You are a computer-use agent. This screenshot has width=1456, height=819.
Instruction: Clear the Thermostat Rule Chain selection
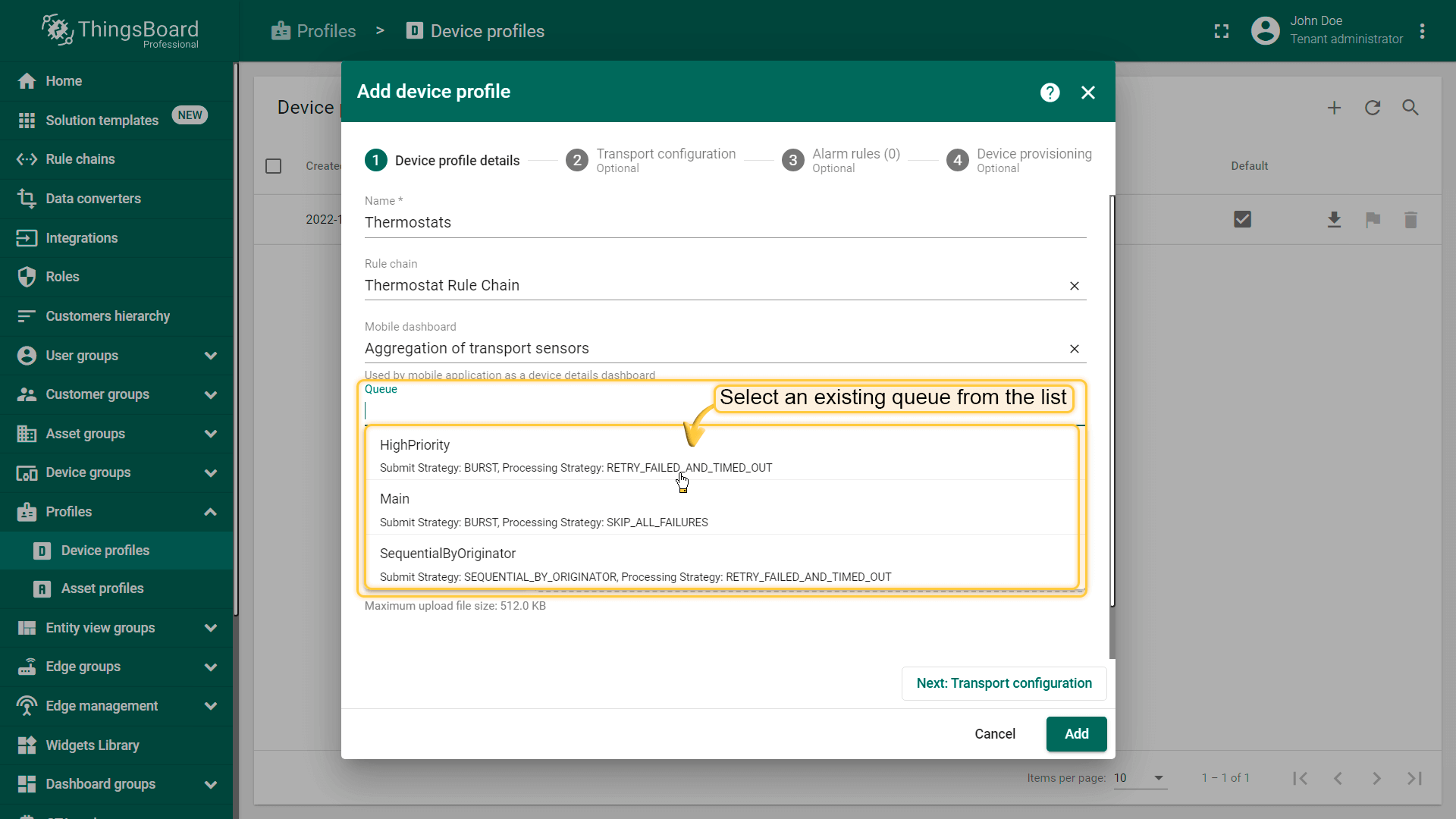coord(1074,286)
